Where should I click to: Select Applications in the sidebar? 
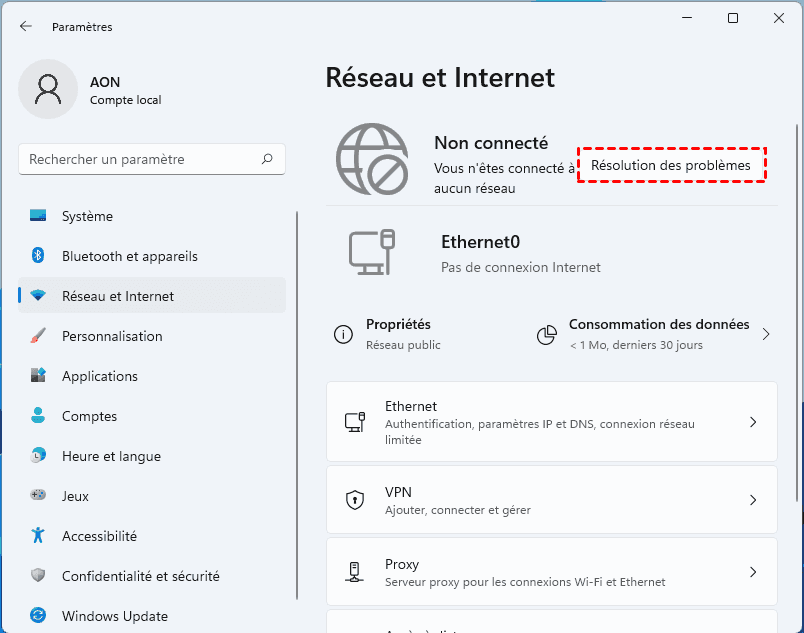(100, 376)
